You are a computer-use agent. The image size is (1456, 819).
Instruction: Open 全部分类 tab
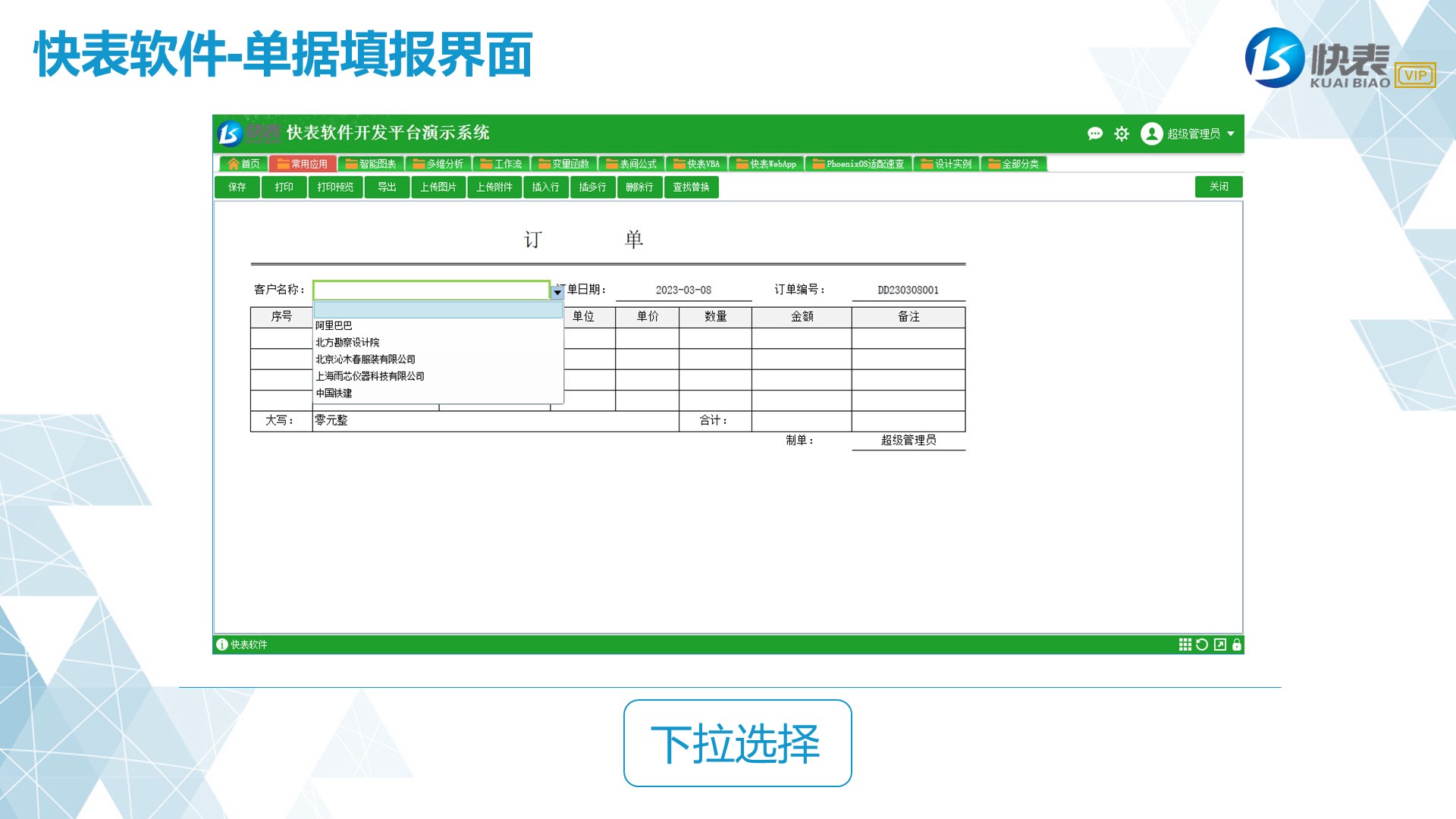[1013, 164]
